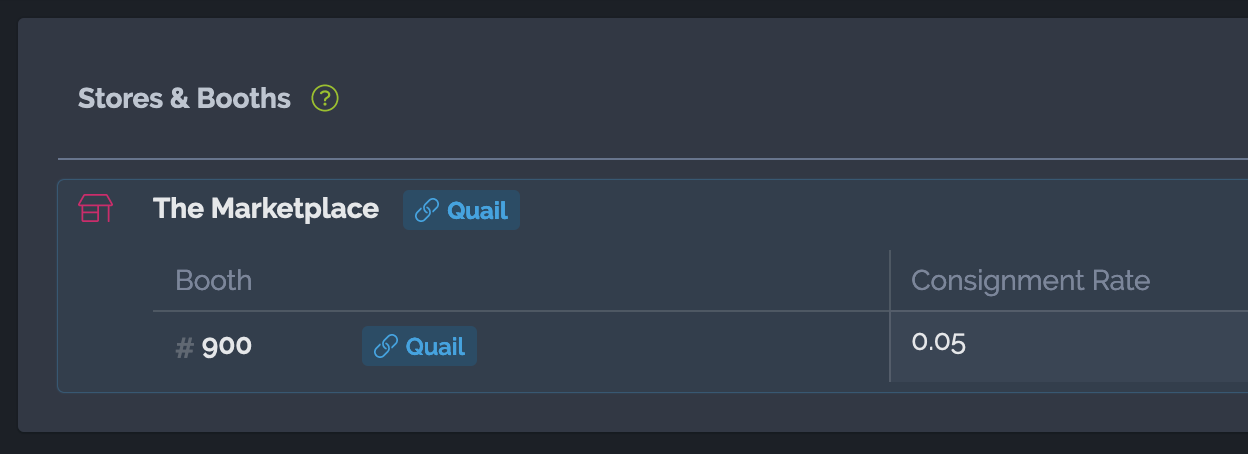The image size is (1248, 454).
Task: Click the Stores & Booths section heading
Action: point(184,98)
